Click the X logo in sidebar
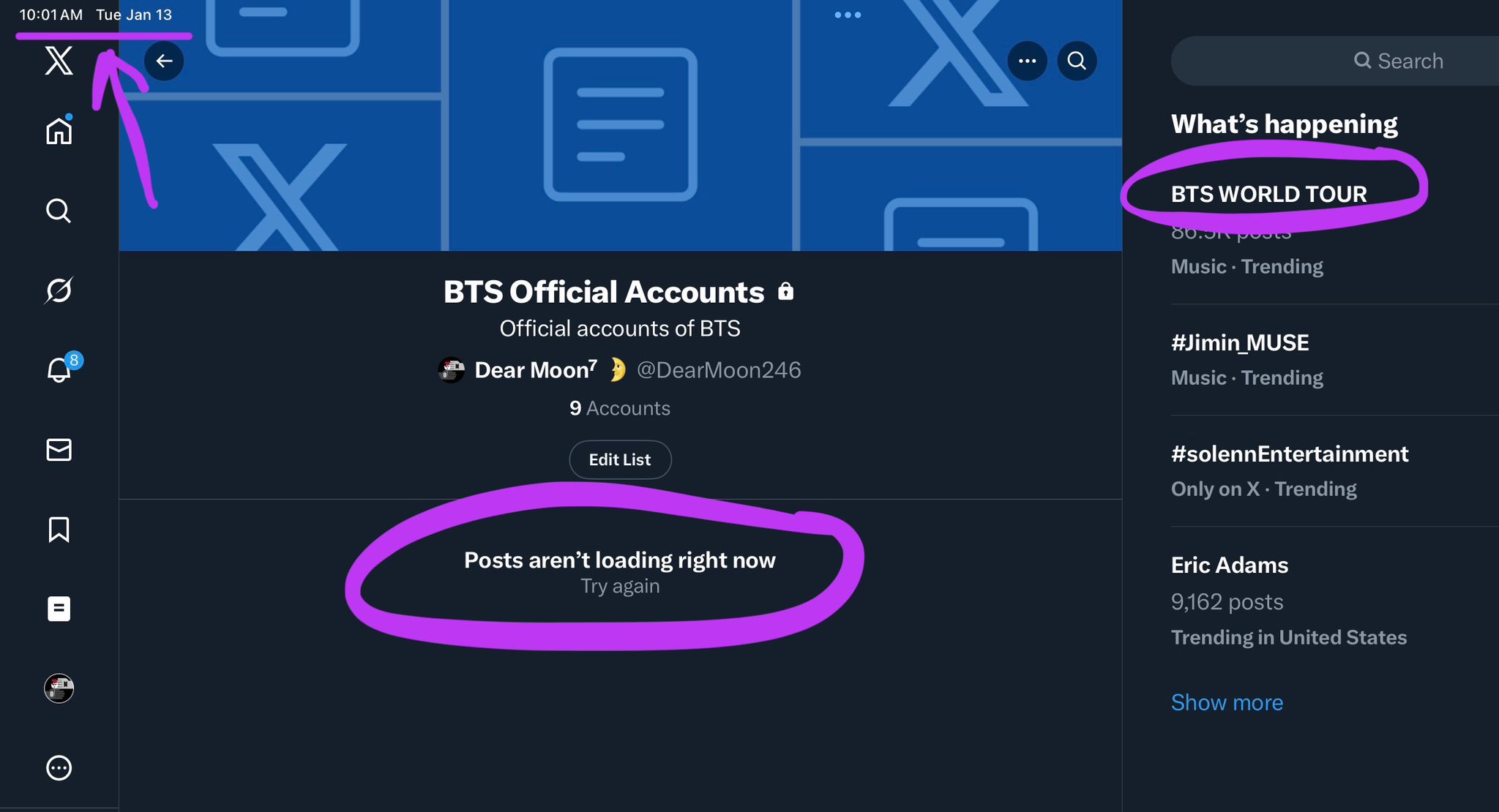Image resolution: width=1499 pixels, height=812 pixels. (59, 60)
